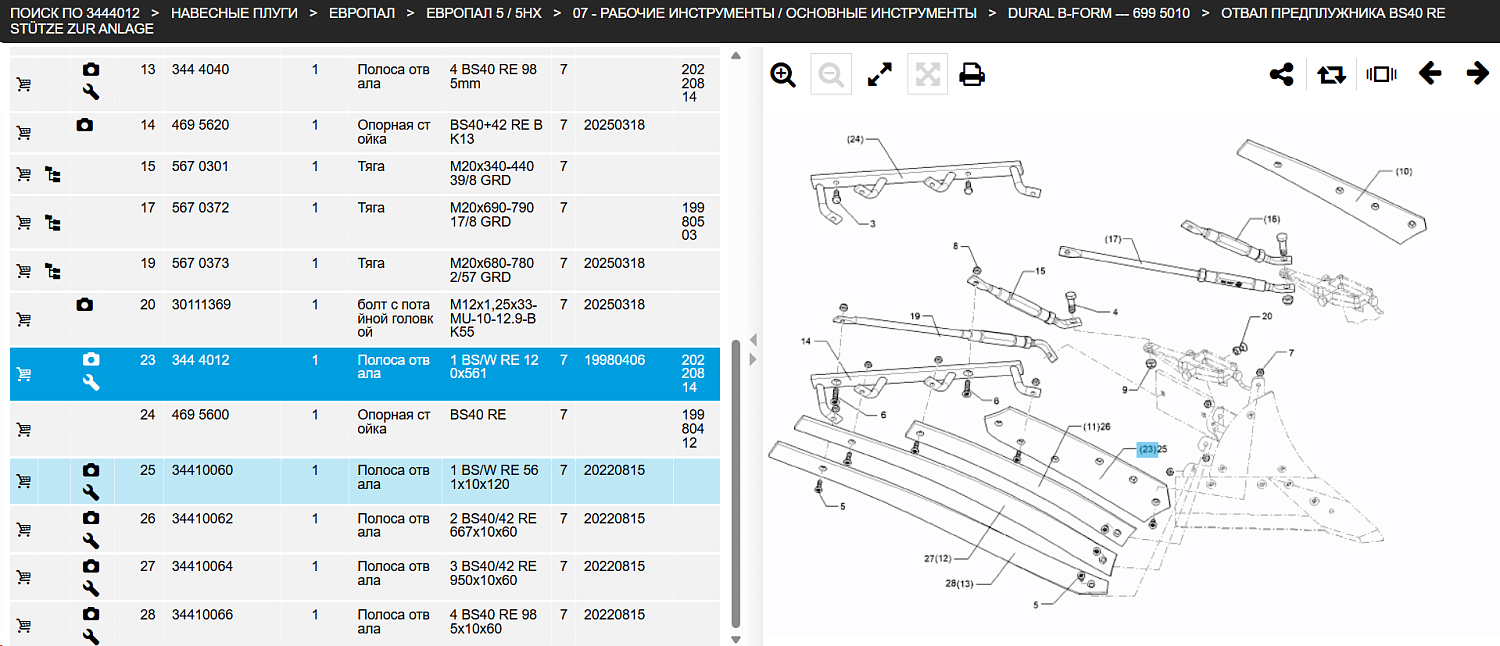Click callout 27(12) on diagram
The height and width of the screenshot is (646, 1500).
pos(938,558)
